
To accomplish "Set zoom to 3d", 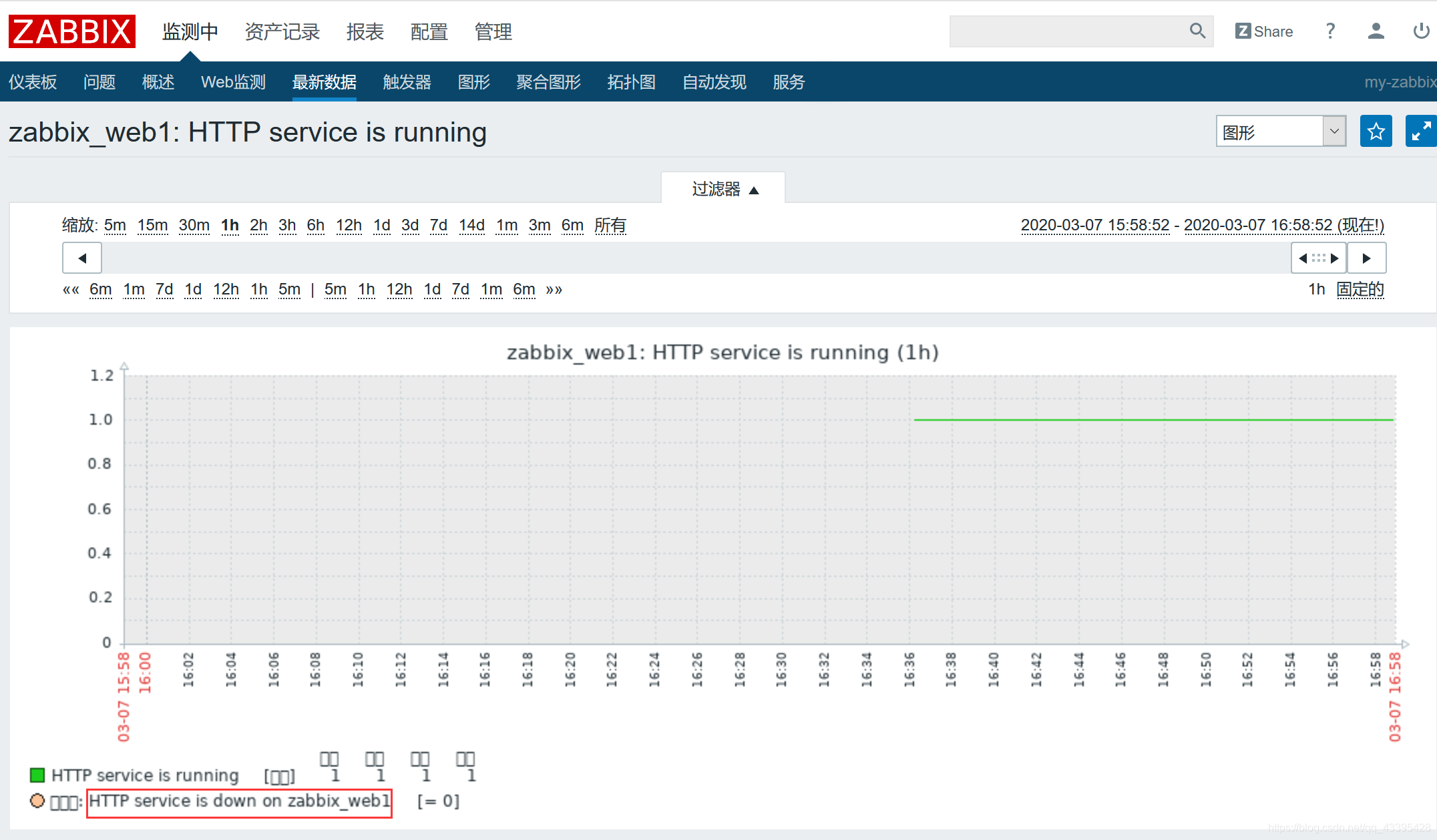I will [x=410, y=226].
